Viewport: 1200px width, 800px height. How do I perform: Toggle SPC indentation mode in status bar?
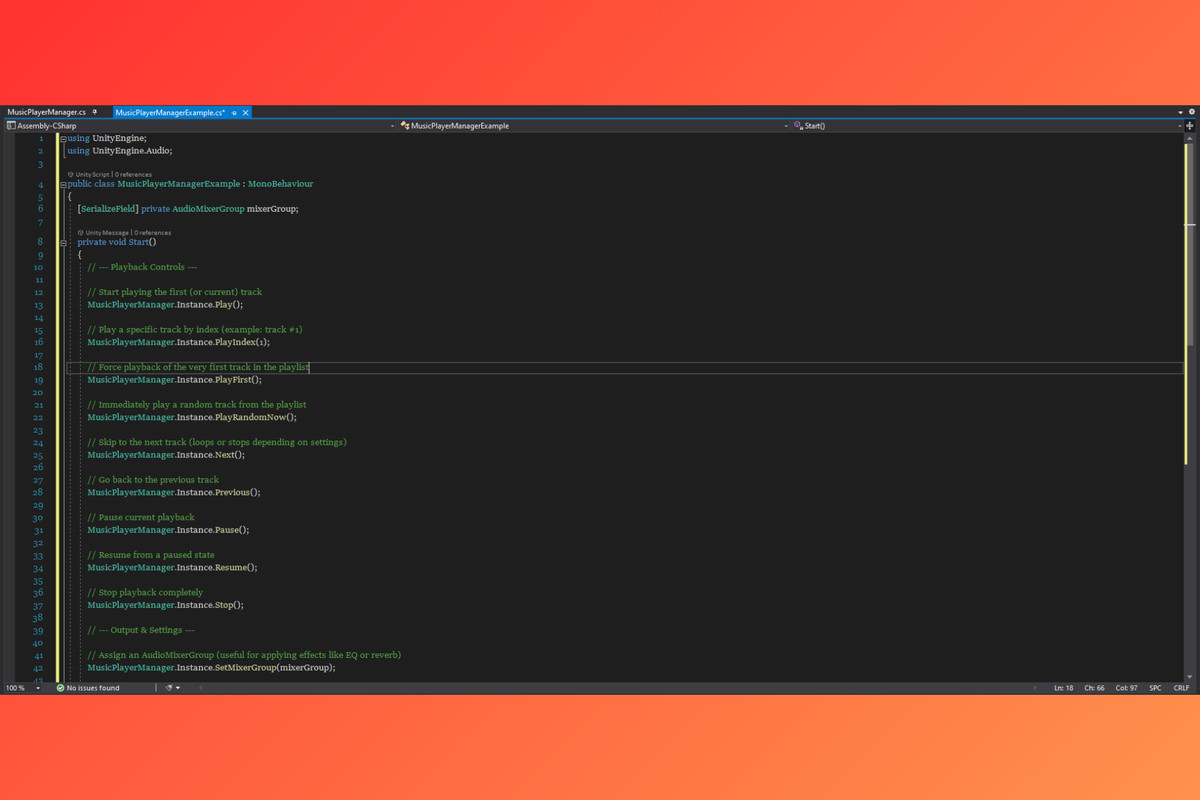pos(1155,688)
